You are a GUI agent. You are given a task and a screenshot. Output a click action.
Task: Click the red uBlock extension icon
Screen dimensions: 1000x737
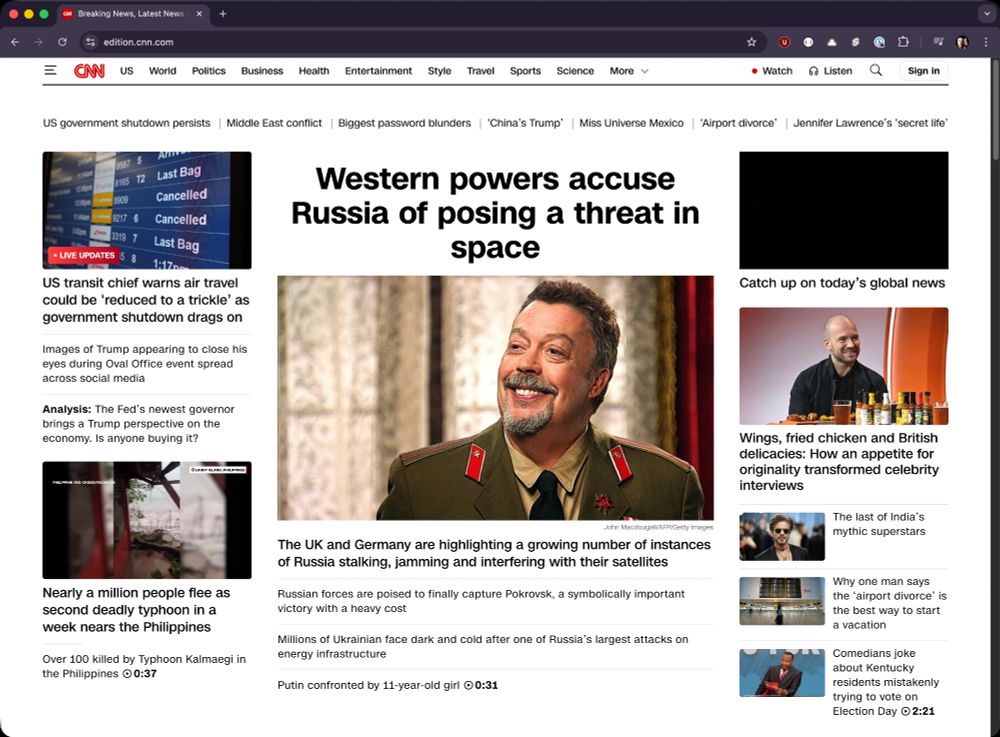tap(785, 42)
